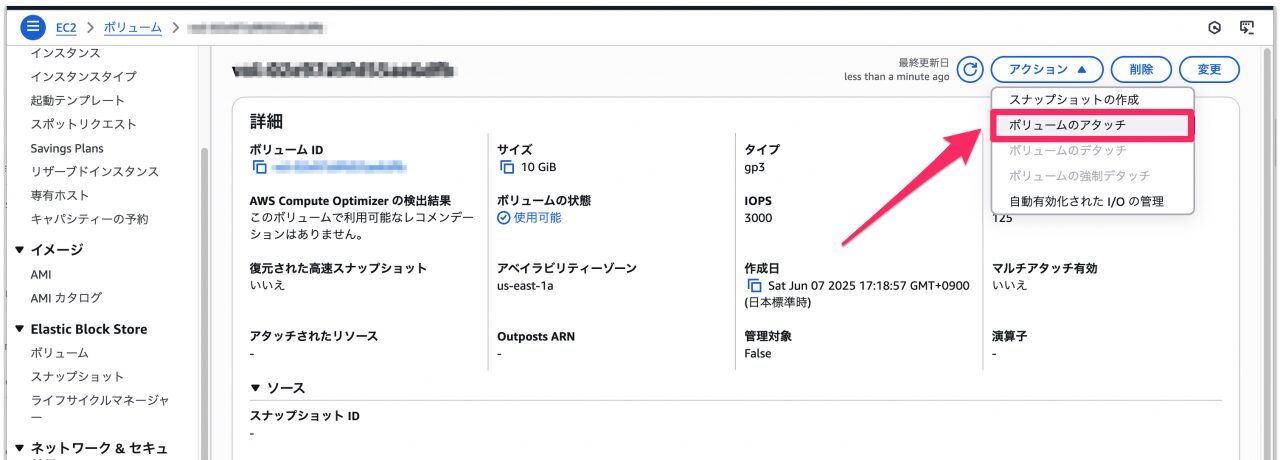Go to EC2 breadcrumb link
Viewport: 1280px width, 460px height.
tap(67, 28)
